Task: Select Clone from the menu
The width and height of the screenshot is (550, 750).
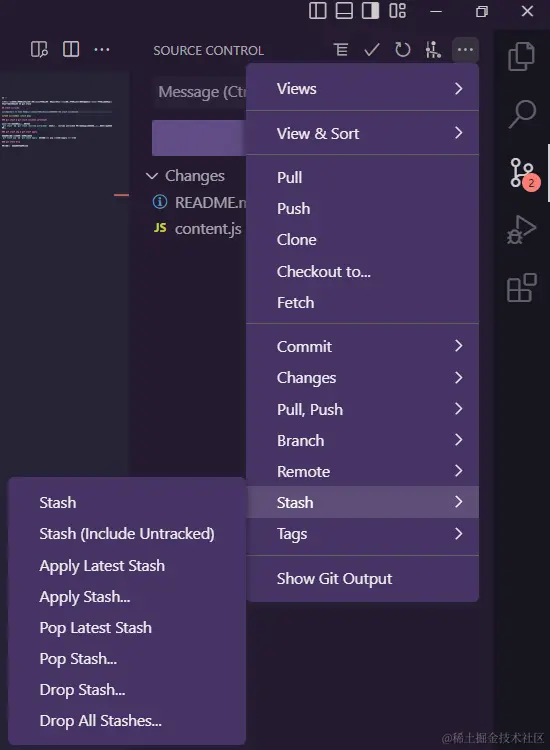Action: coord(362,240)
